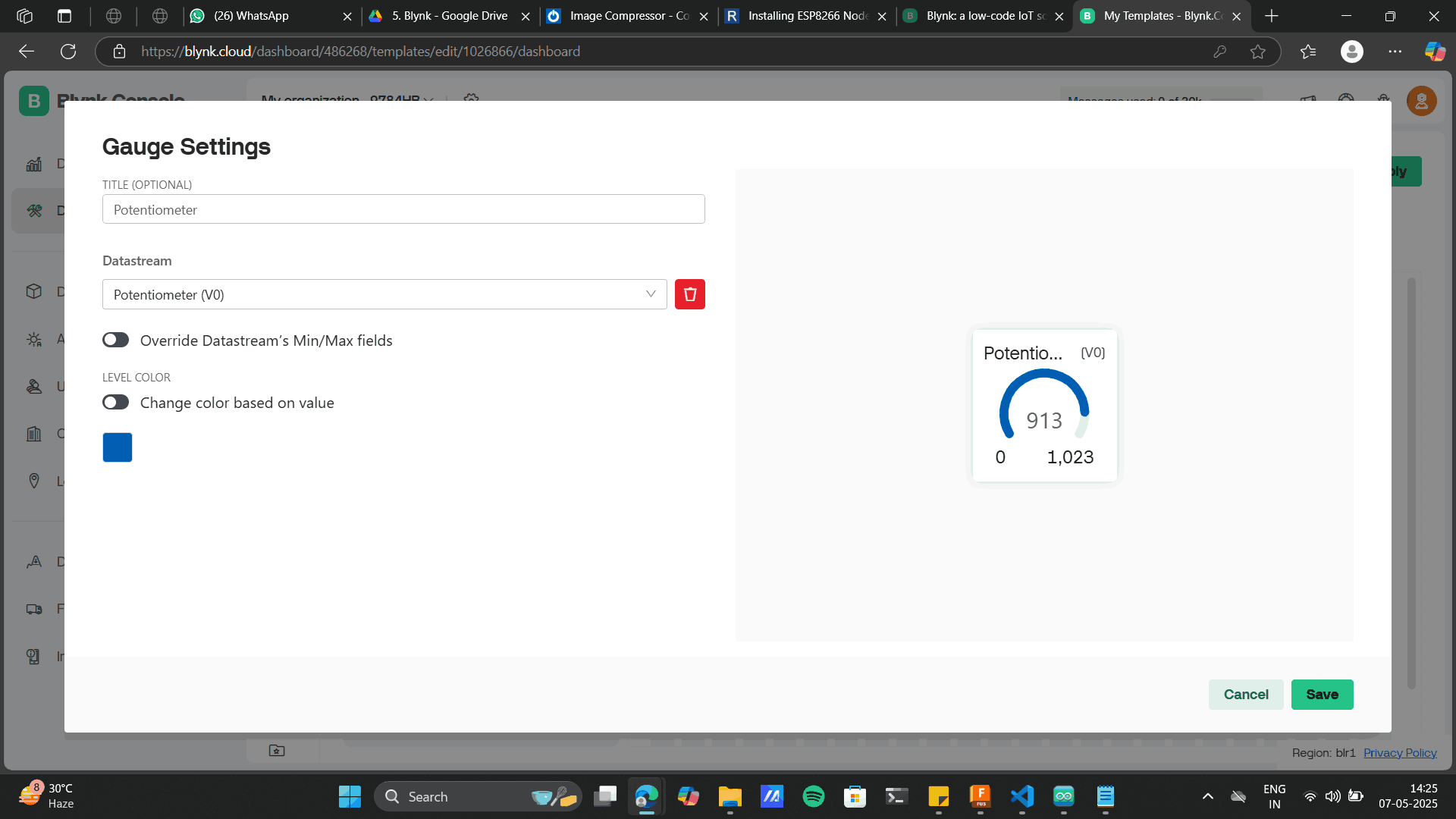This screenshot has height=819, width=1456.
Task: Open weather widget showing 30°C Haze
Action: [x=47, y=796]
